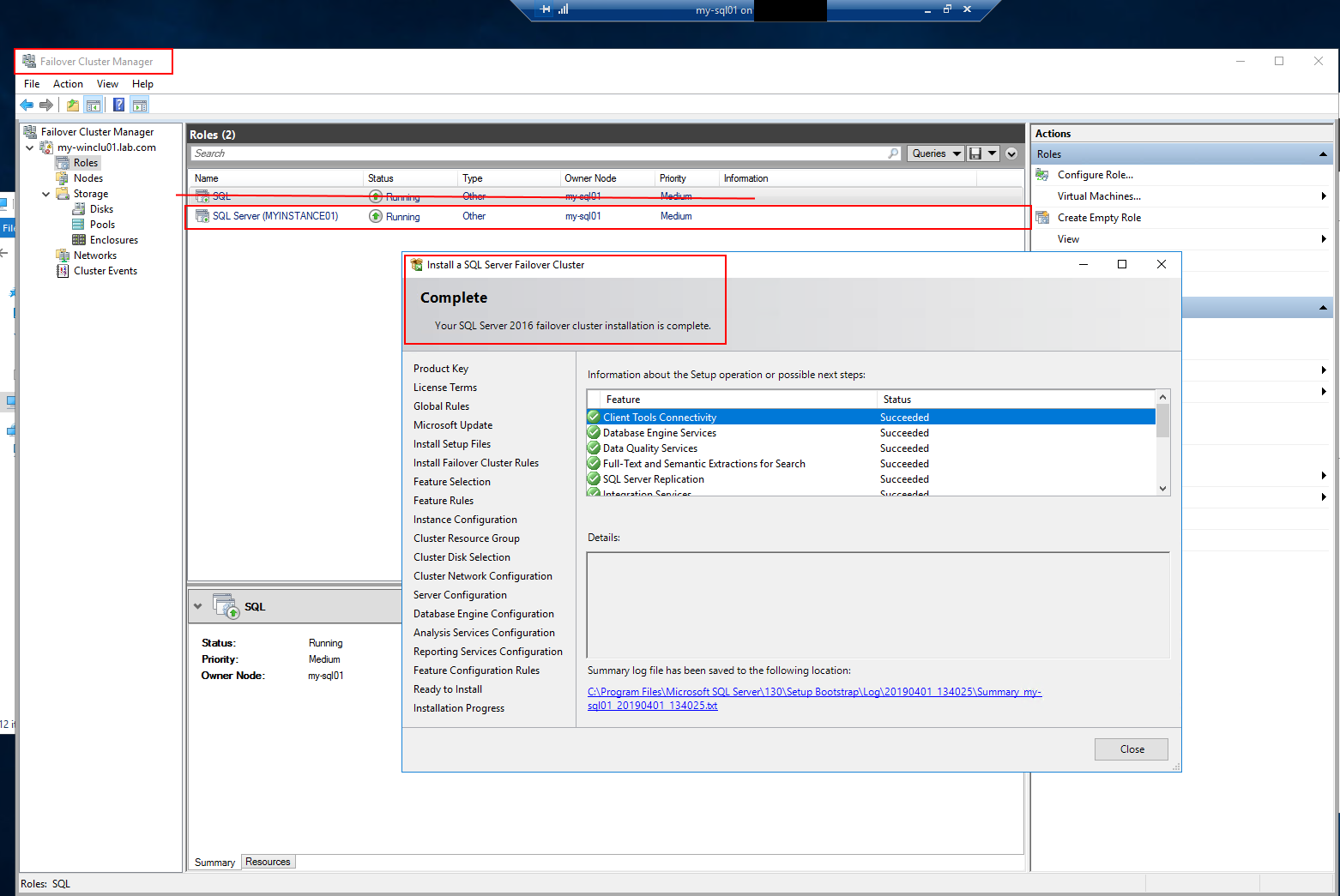Viewport: 1340px width, 896px height.
Task: Select the Client Tools Connectivity row
Action: pos(871,418)
